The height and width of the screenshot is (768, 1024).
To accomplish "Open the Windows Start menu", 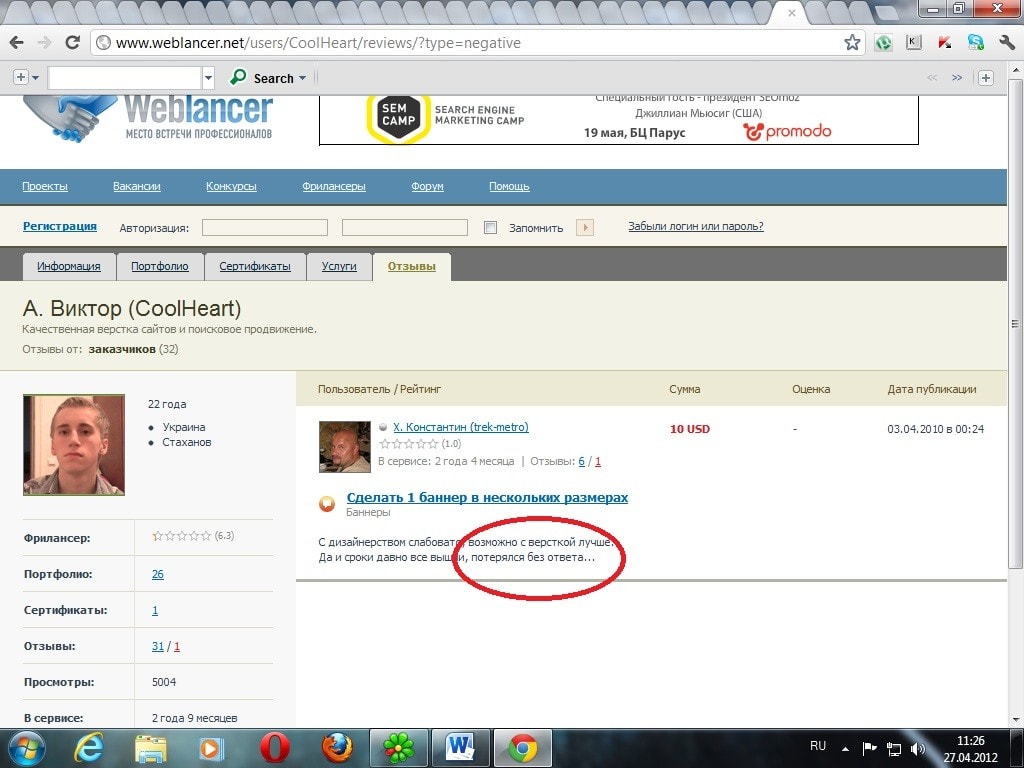I will (27, 748).
